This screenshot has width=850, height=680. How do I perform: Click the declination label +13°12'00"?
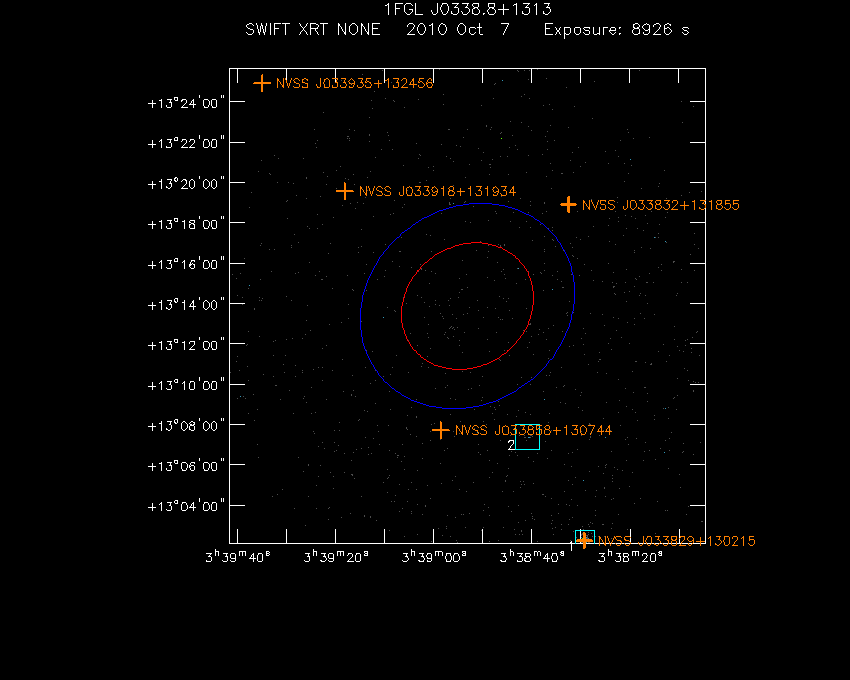tap(186, 345)
